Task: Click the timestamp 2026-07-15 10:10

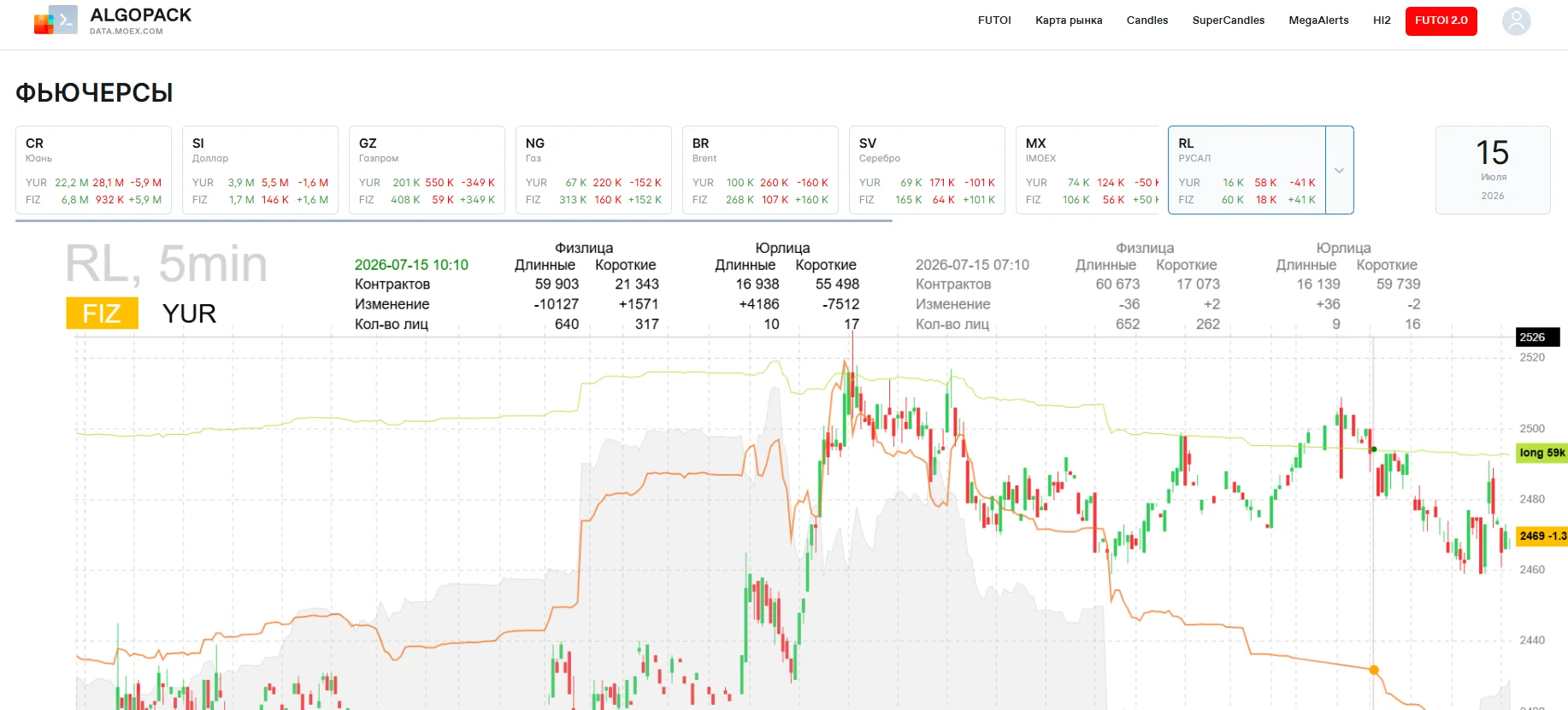Action: 411,265
